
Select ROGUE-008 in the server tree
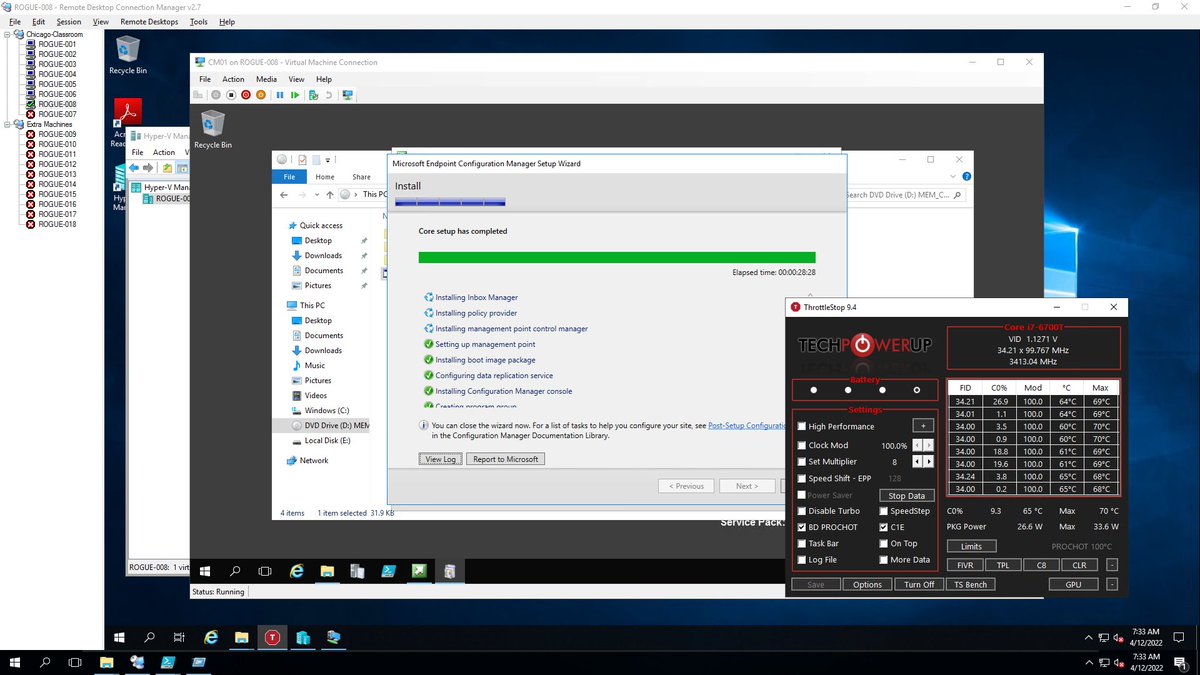click(57, 104)
